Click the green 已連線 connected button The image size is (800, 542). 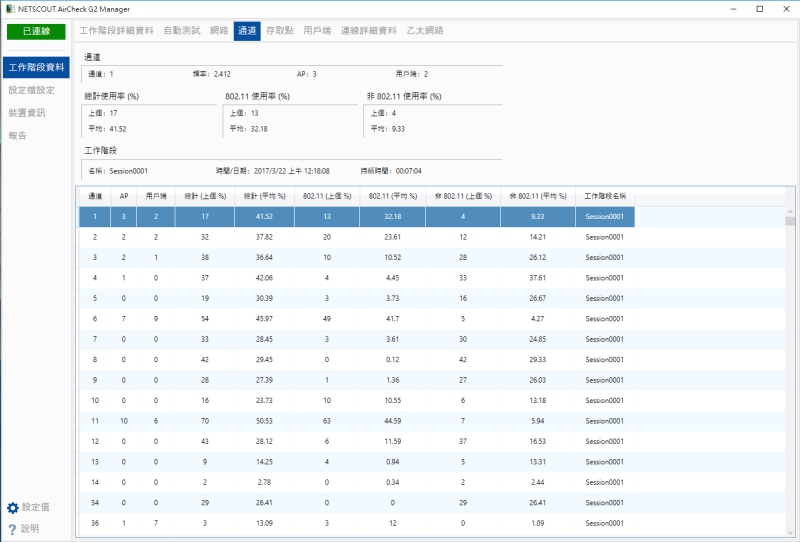tap(36, 31)
